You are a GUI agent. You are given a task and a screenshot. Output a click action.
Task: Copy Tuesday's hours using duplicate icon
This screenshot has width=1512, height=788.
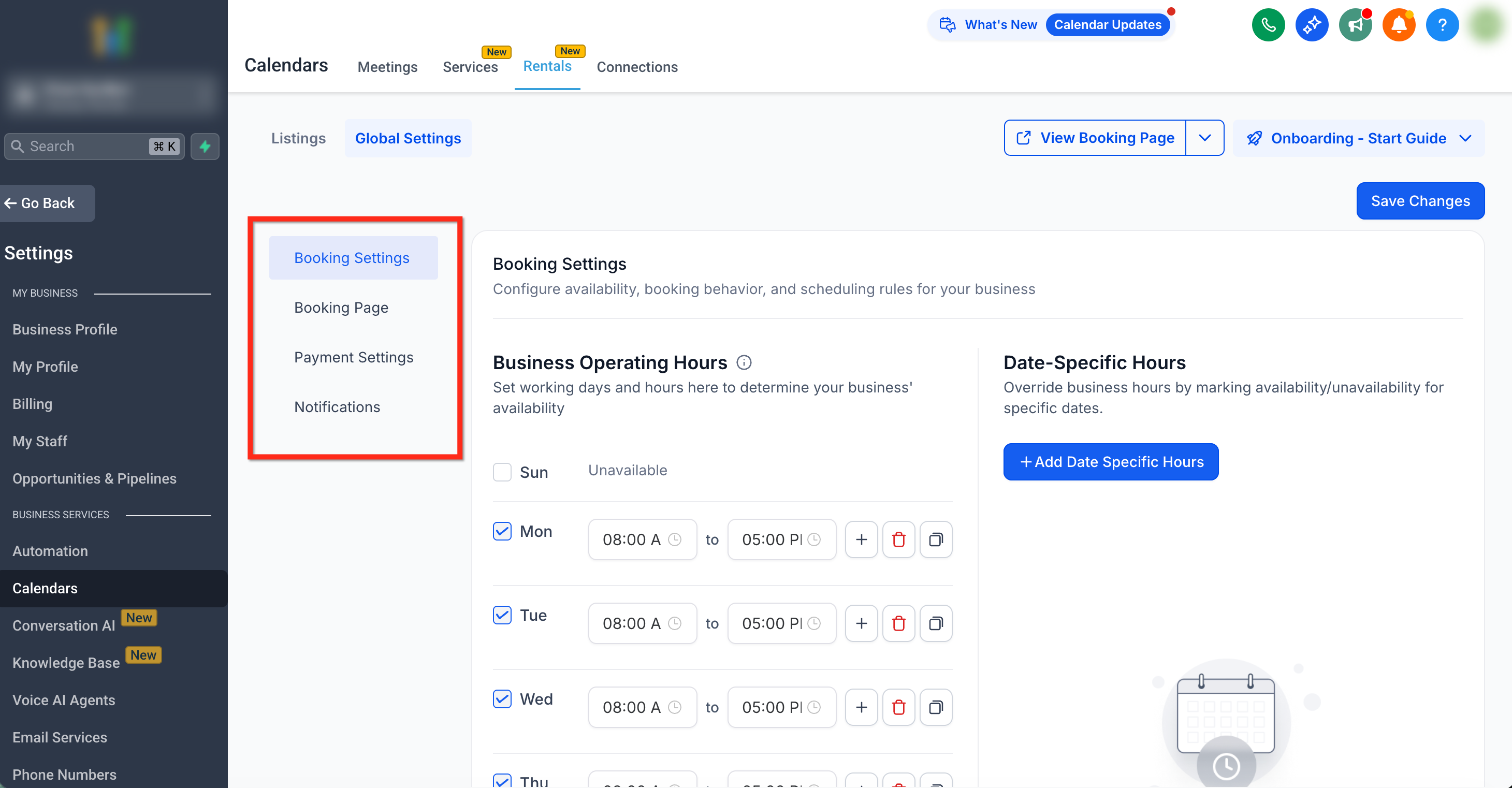click(936, 623)
